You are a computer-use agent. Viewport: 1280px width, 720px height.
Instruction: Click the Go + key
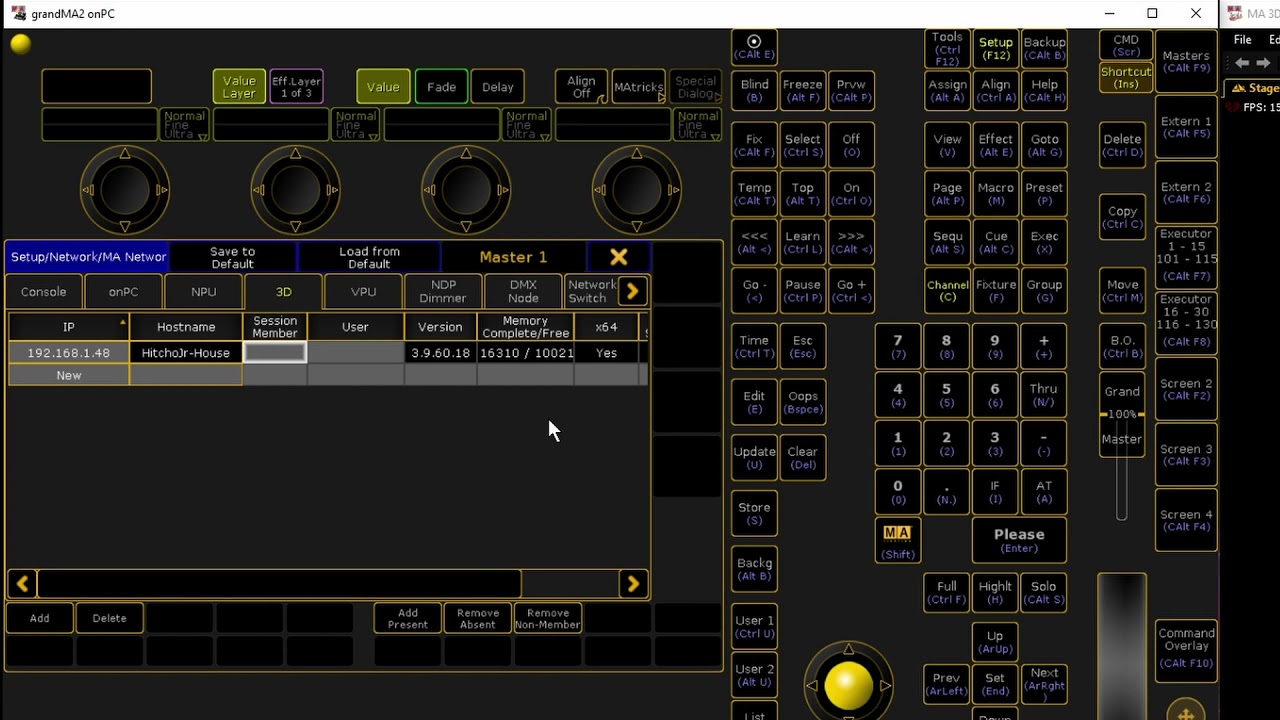[851, 291]
